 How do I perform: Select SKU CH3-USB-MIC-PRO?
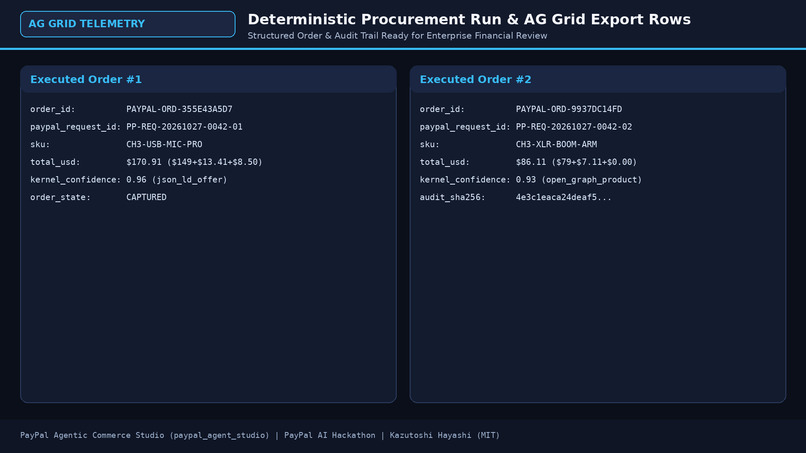click(x=164, y=144)
